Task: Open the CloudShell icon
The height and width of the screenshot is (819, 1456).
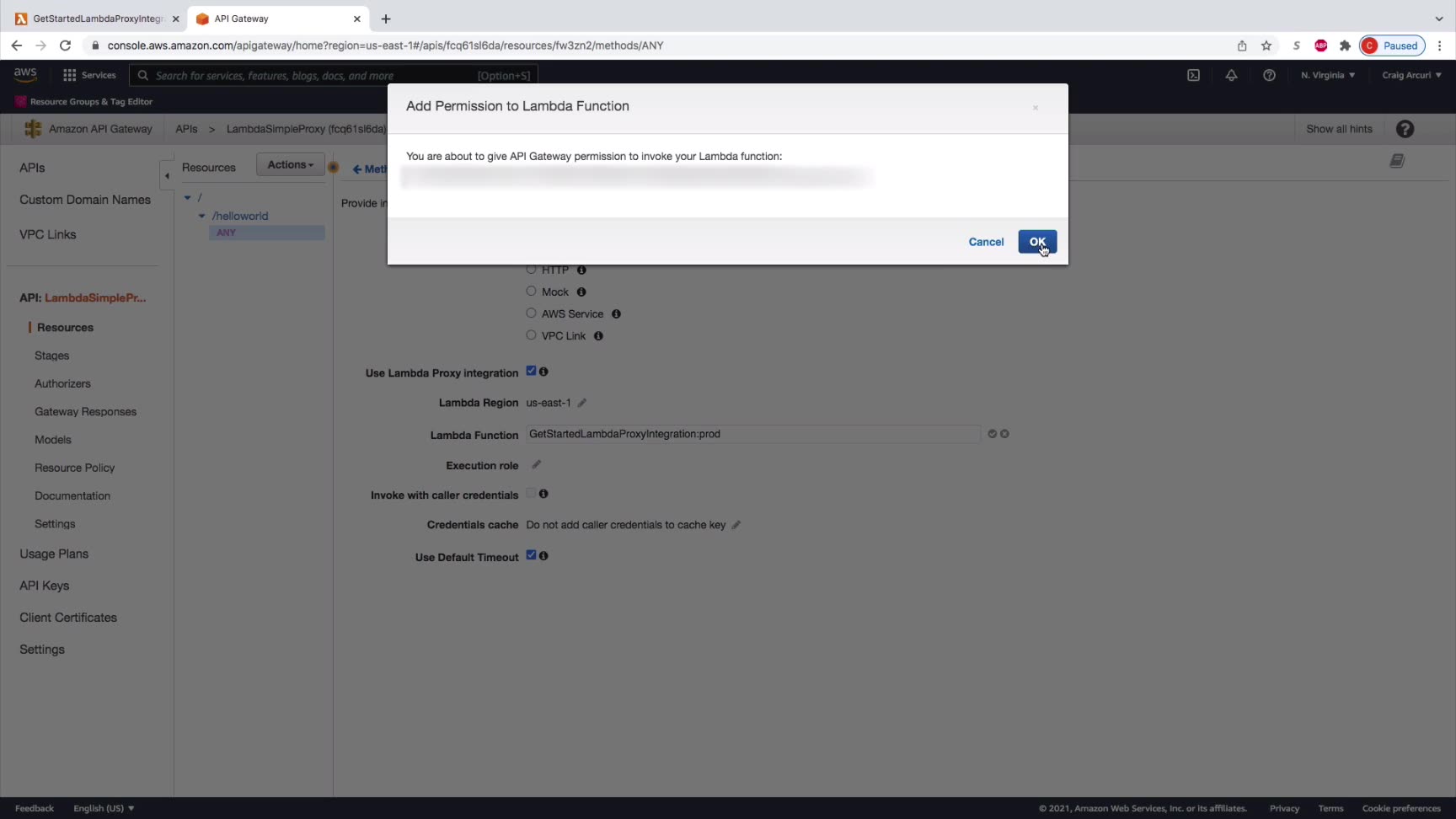Action: pos(1193,75)
